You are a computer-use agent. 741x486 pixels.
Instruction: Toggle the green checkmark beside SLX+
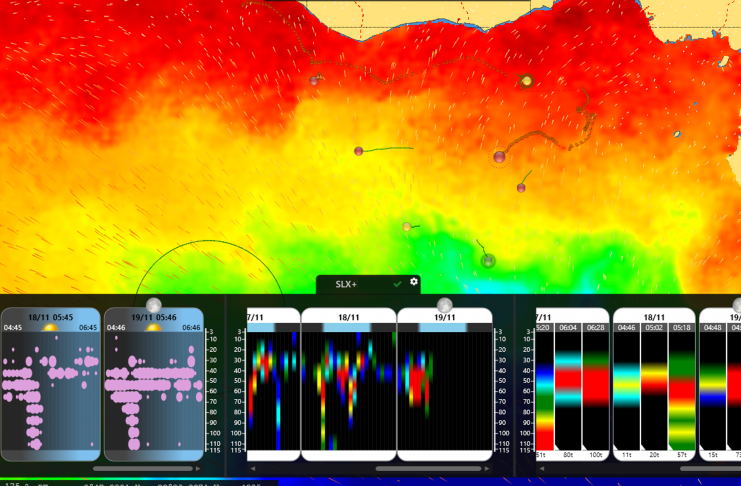397,284
